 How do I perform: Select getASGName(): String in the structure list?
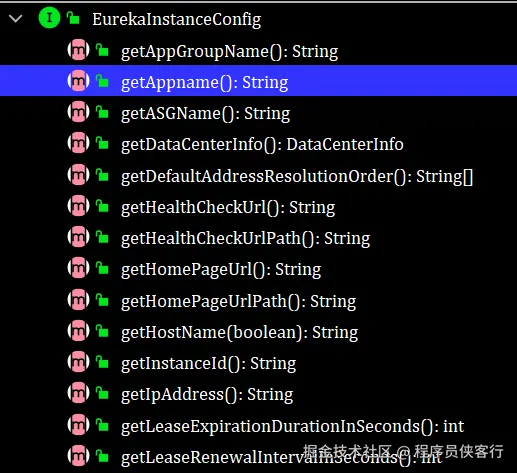[205, 113]
